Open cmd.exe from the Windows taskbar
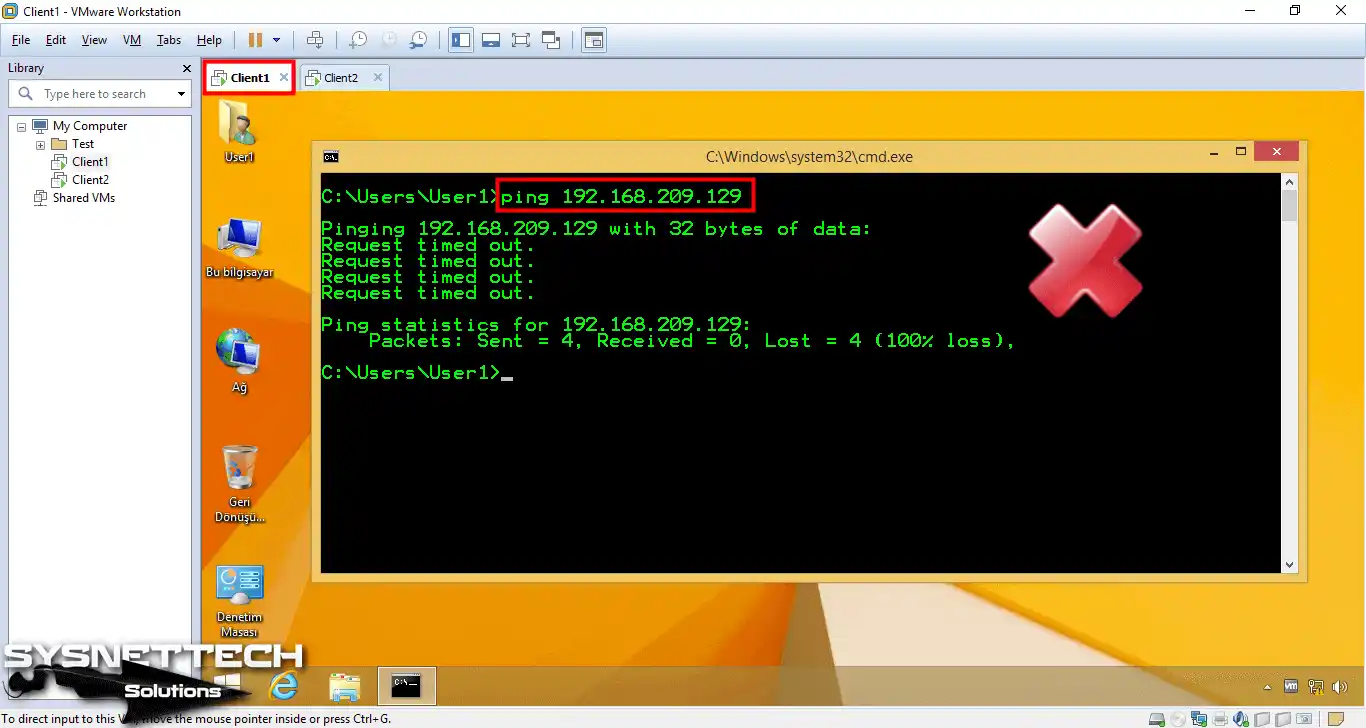The image size is (1366, 728). pyautogui.click(x=406, y=686)
